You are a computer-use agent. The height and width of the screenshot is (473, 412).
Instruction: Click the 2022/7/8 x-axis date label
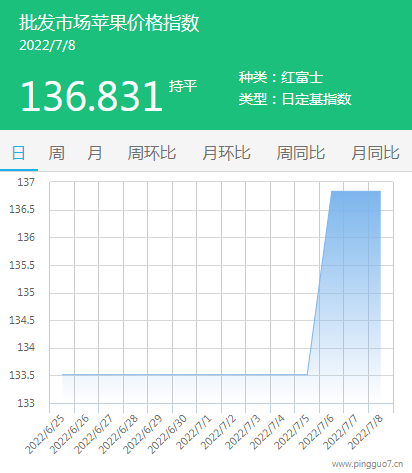365,432
